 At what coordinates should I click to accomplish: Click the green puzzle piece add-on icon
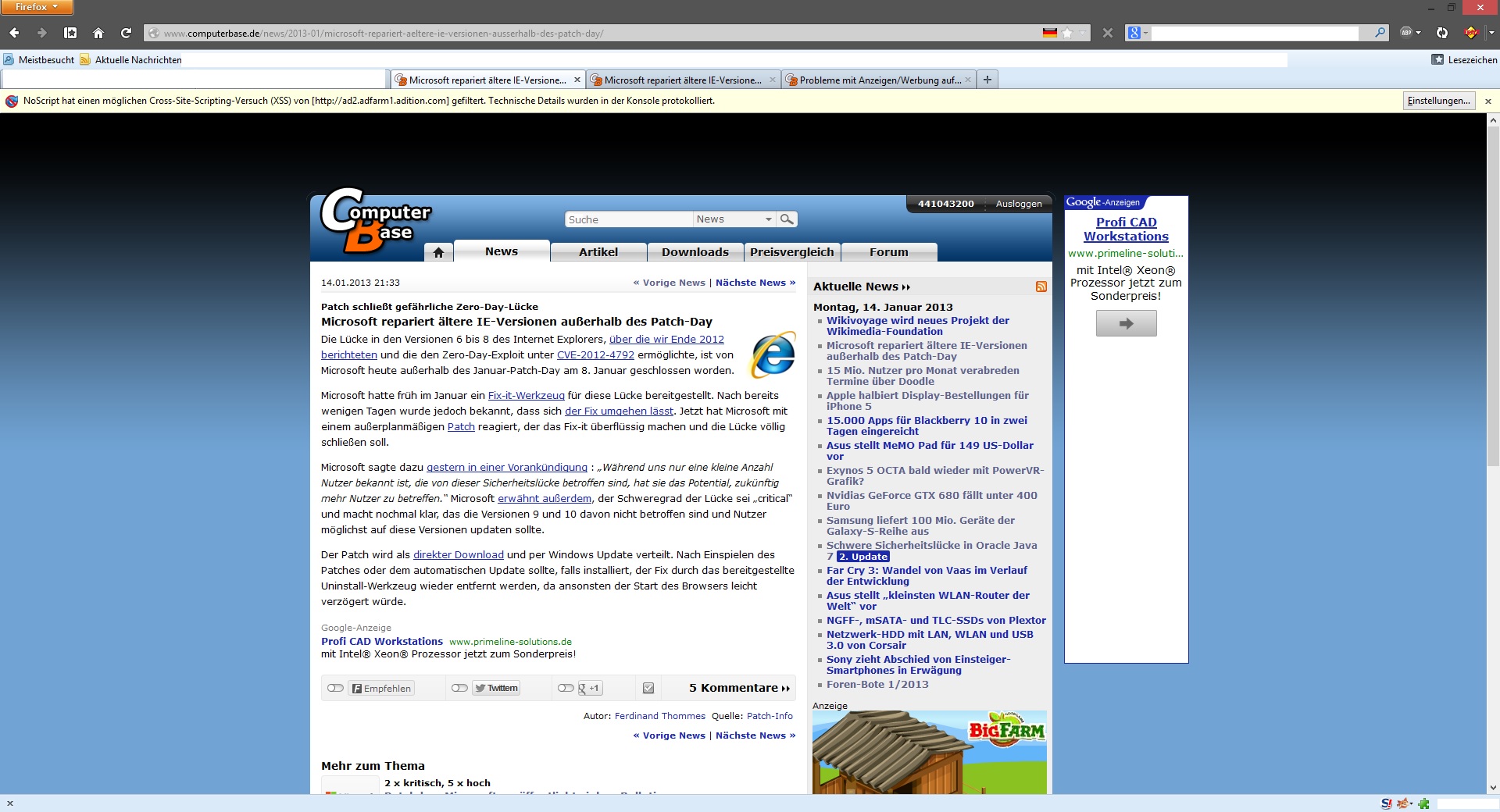coord(1424,803)
